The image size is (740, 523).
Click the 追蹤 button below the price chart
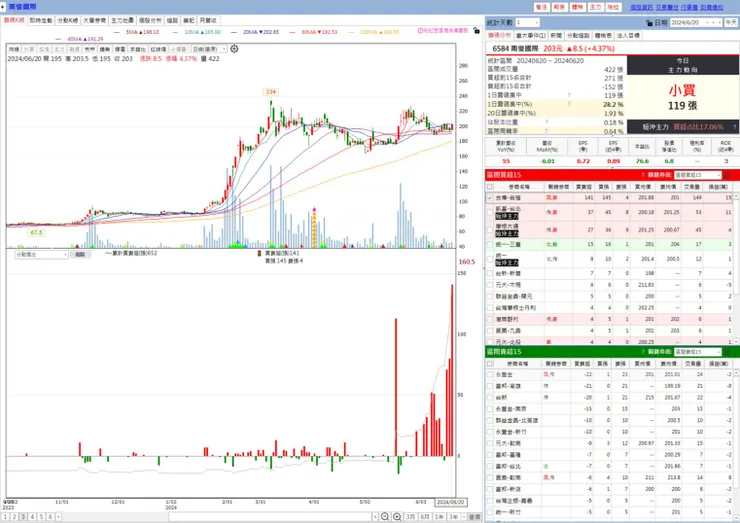click(80, 254)
